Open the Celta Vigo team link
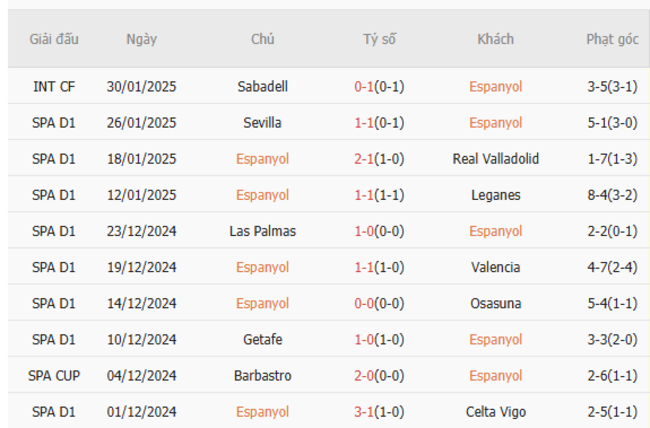The width and height of the screenshot is (650, 428). (x=495, y=411)
